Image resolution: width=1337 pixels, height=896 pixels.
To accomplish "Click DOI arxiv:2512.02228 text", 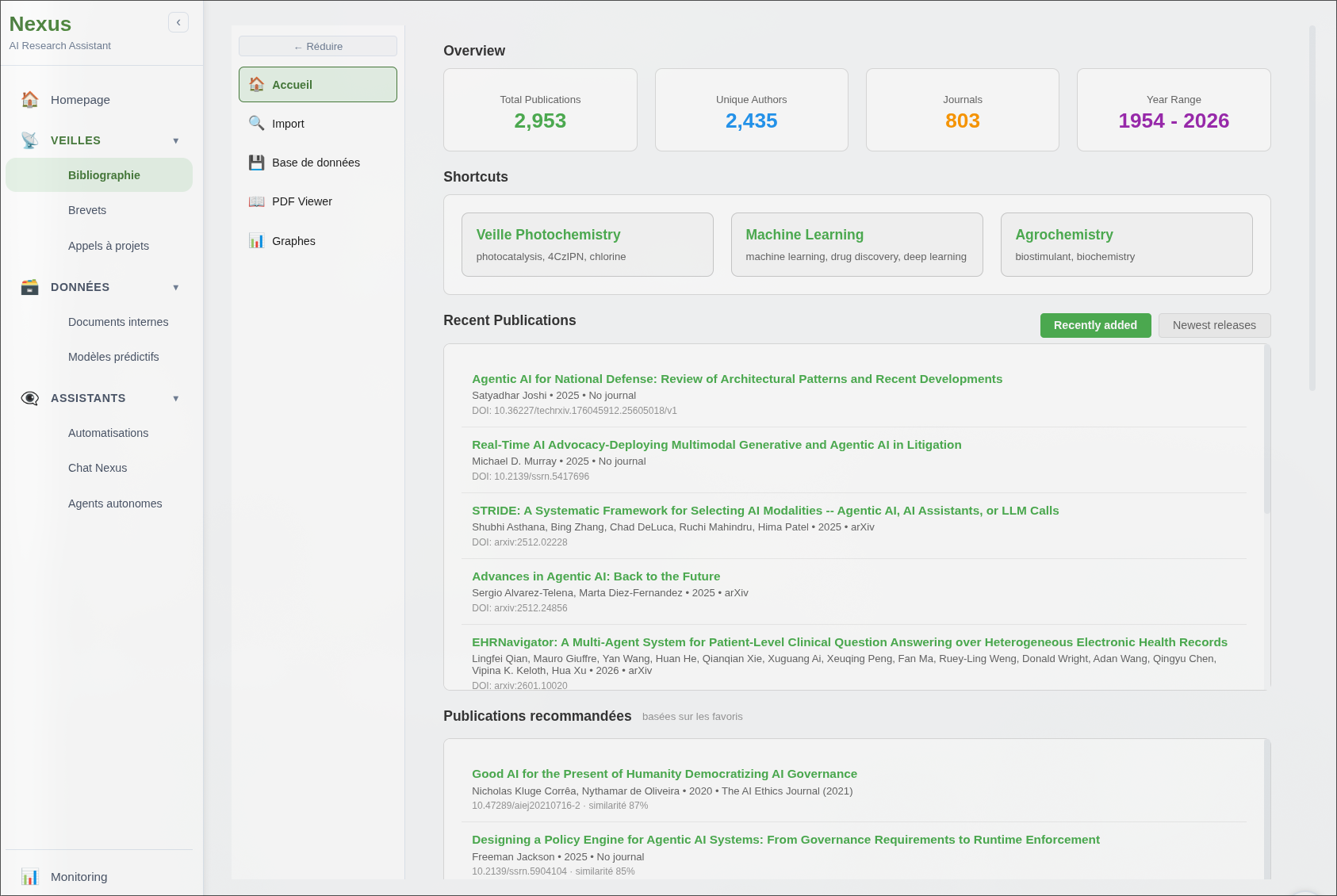I will click(519, 542).
